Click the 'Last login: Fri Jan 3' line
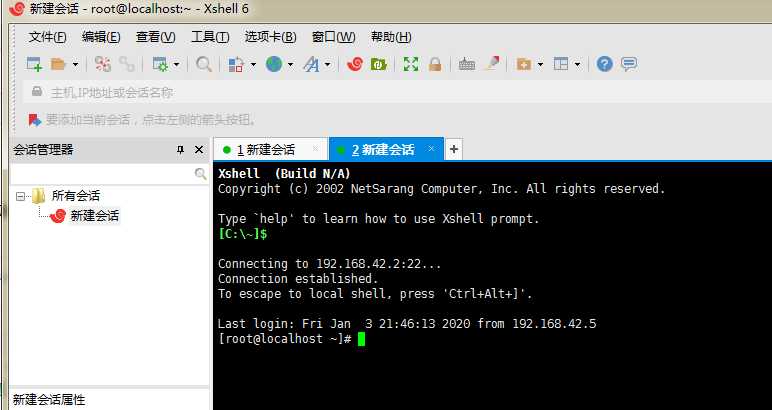The height and width of the screenshot is (410, 772). pyautogui.click(x=407, y=324)
